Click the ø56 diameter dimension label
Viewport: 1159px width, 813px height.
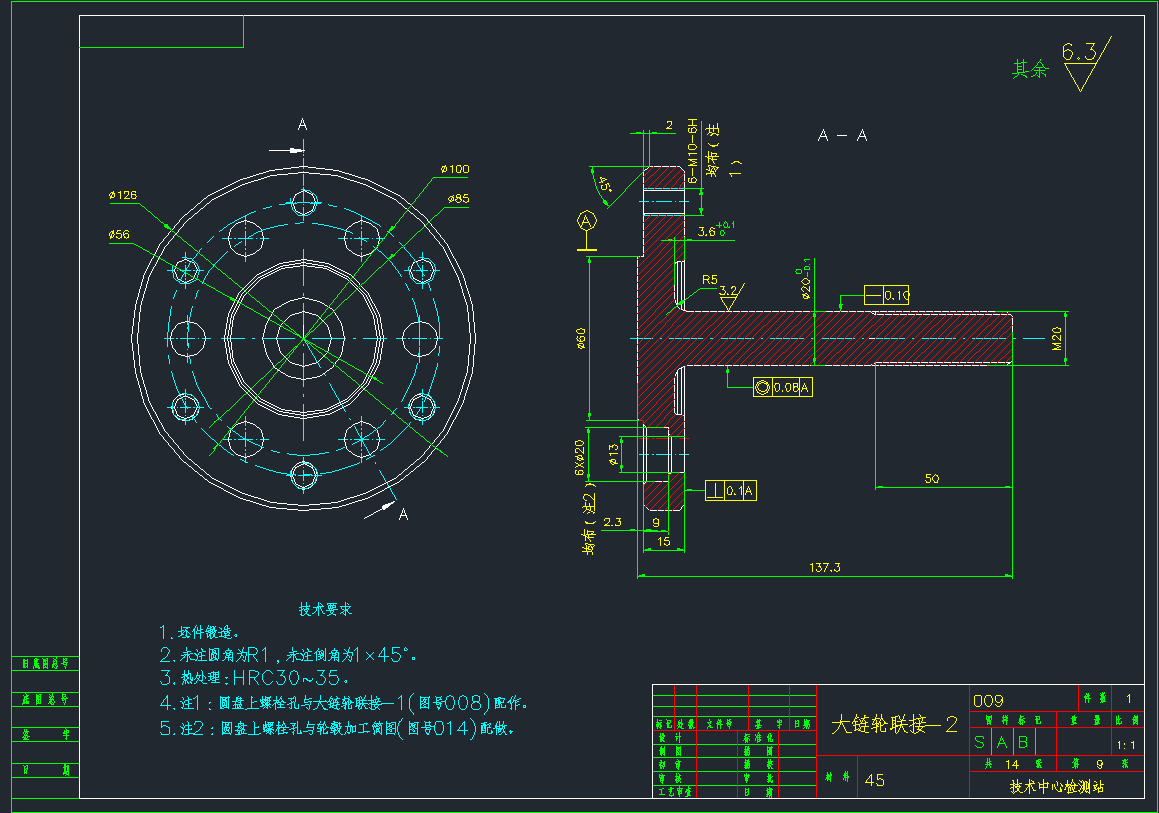click(118, 234)
